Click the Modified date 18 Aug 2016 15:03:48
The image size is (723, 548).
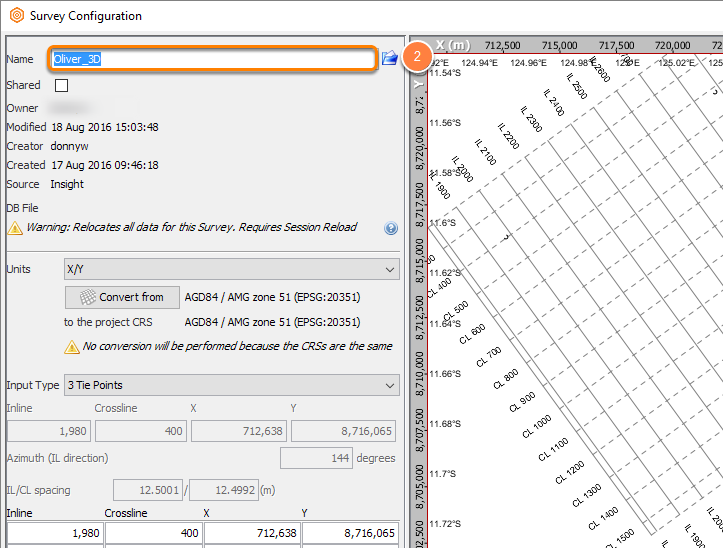[105, 127]
